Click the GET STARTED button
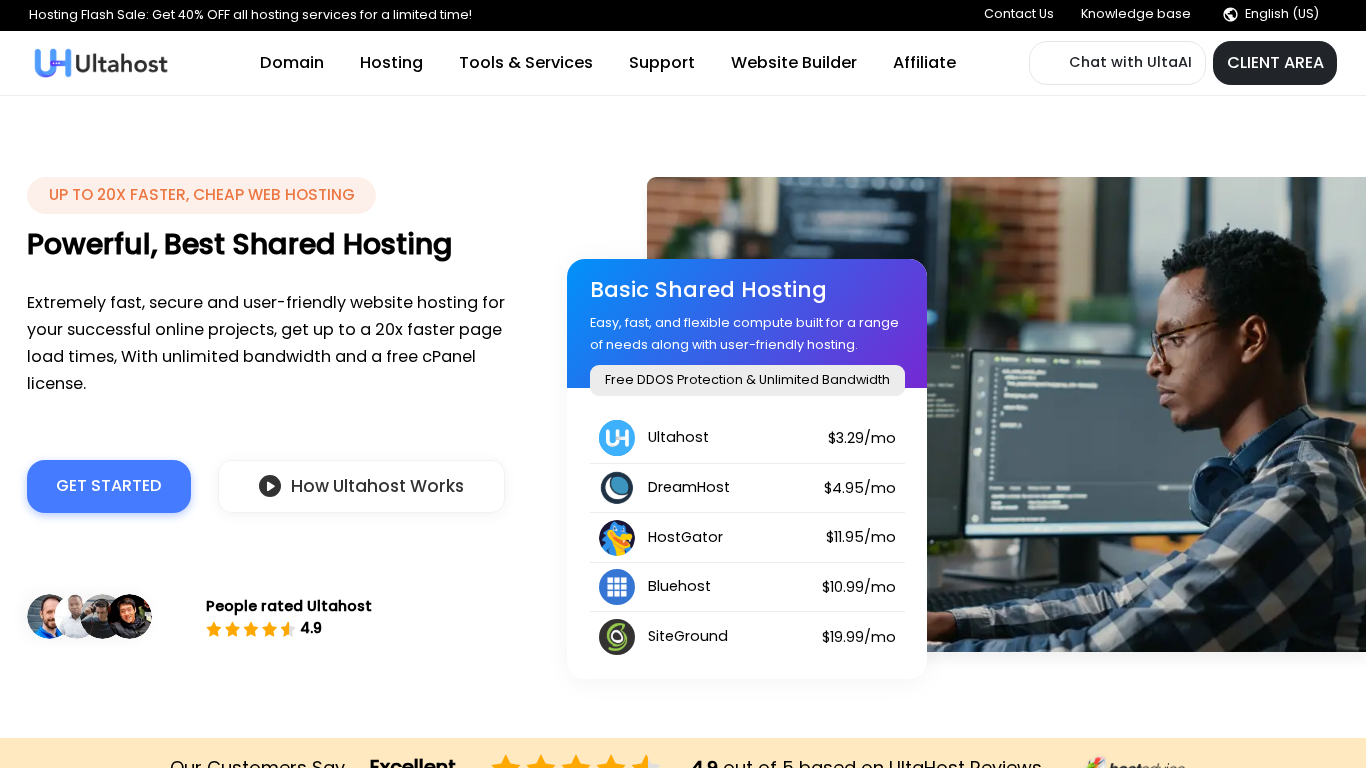Viewport: 1366px width, 768px height. (109, 486)
